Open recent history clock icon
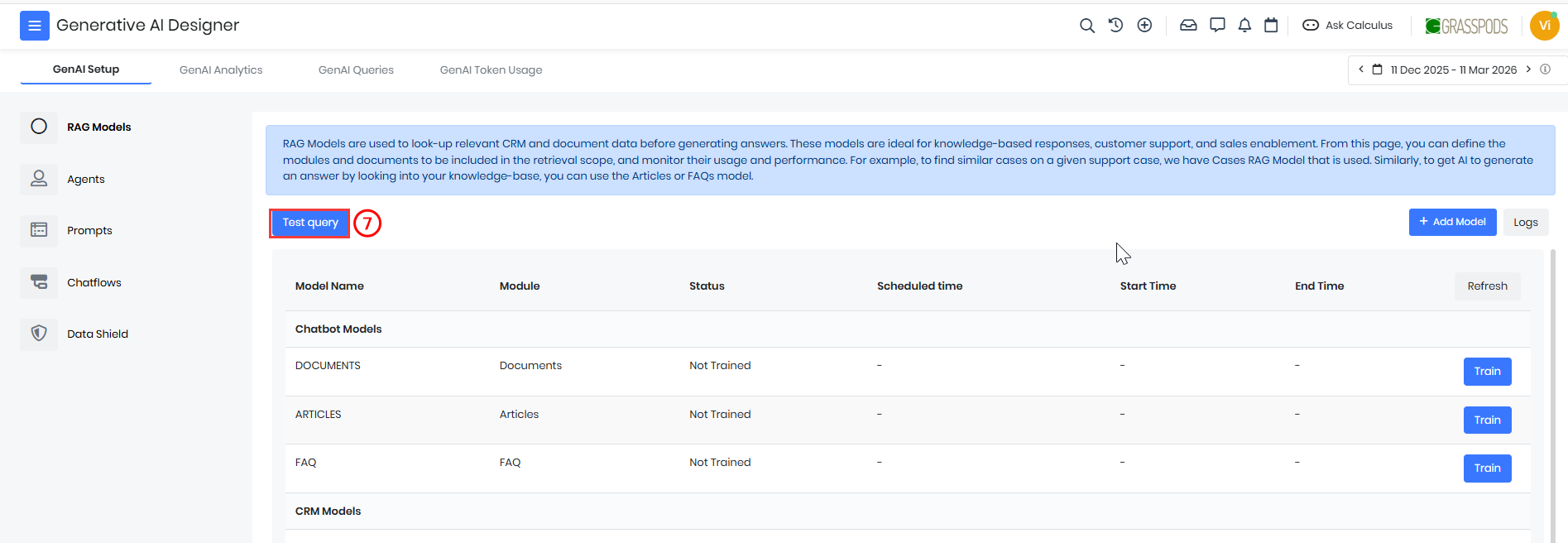The width and height of the screenshot is (1568, 543). pyautogui.click(x=1115, y=26)
